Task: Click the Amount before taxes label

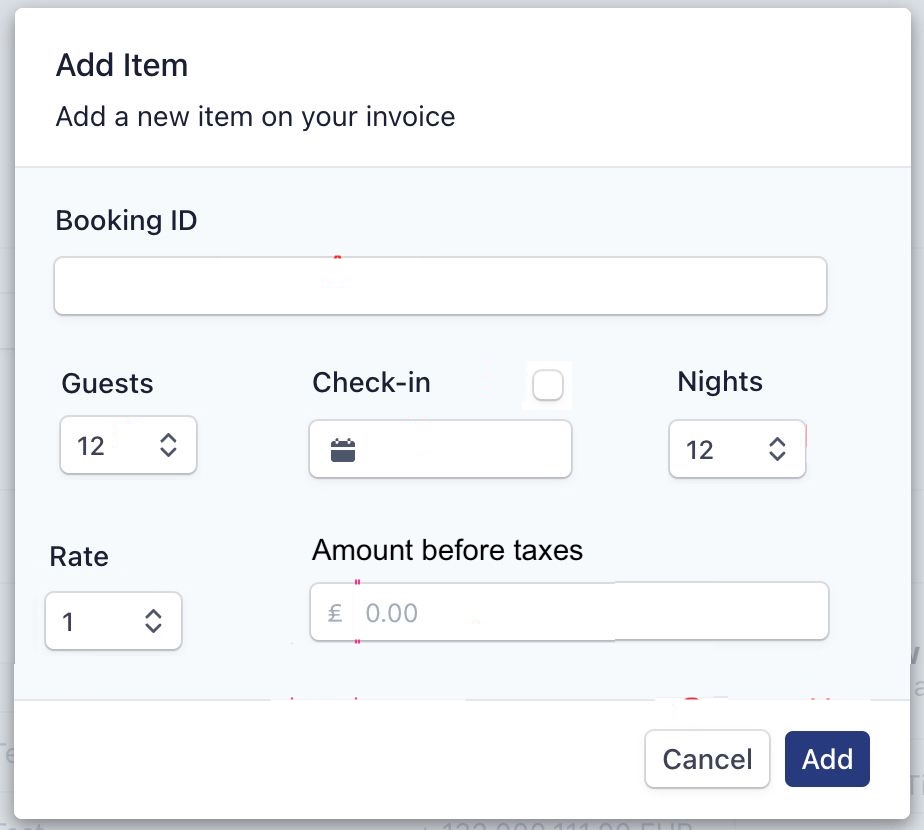Action: 447,550
